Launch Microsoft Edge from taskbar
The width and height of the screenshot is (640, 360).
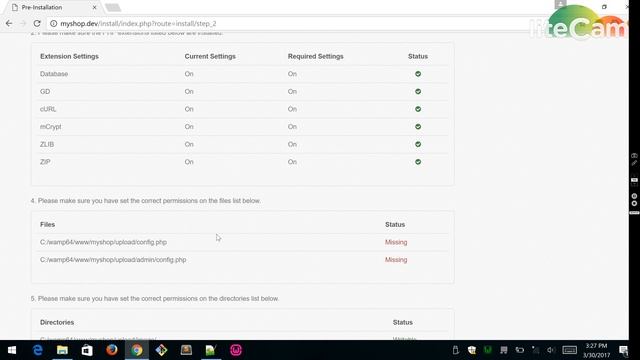click(38, 350)
